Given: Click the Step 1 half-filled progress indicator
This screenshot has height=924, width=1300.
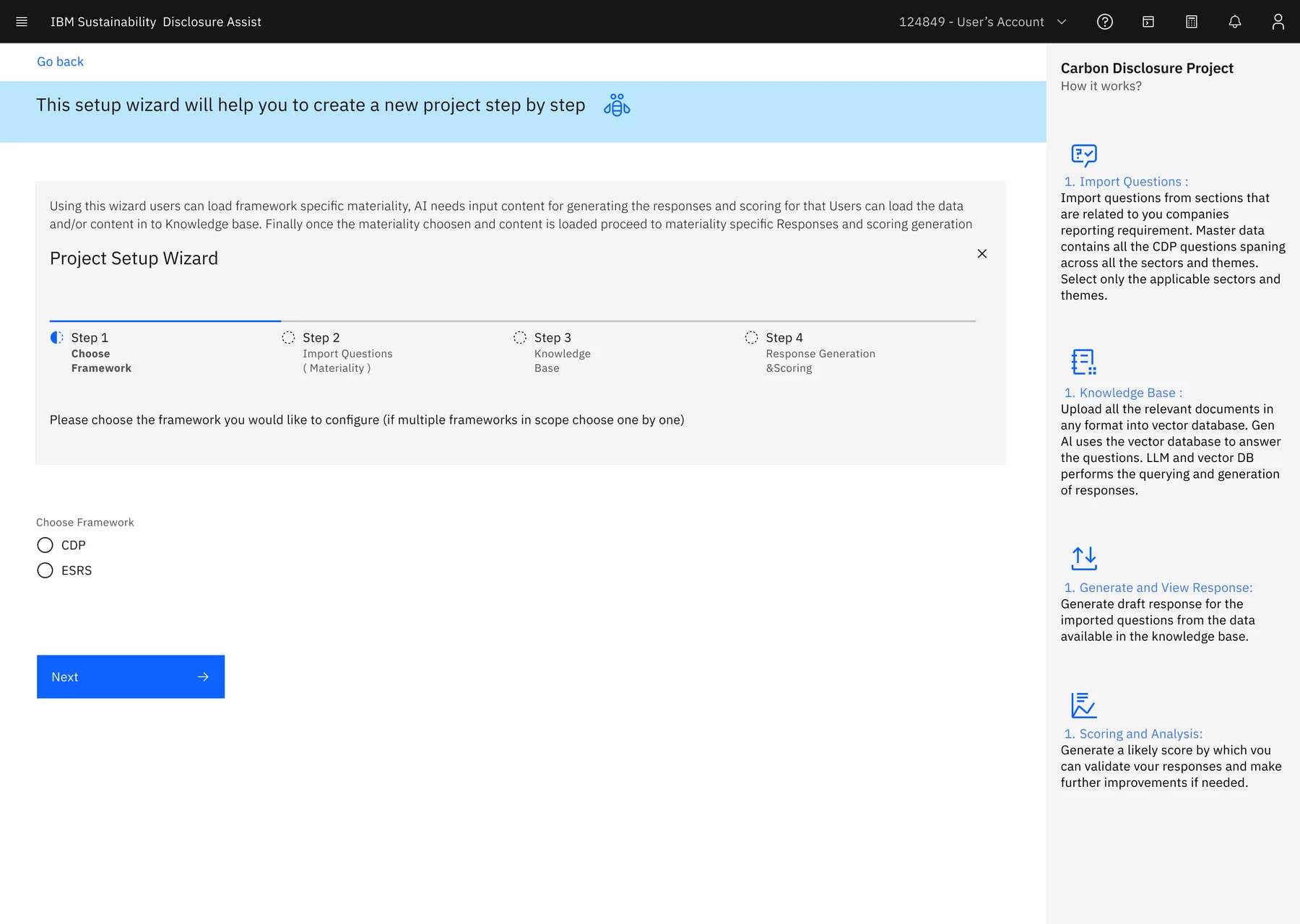Looking at the screenshot, I should click(56, 337).
